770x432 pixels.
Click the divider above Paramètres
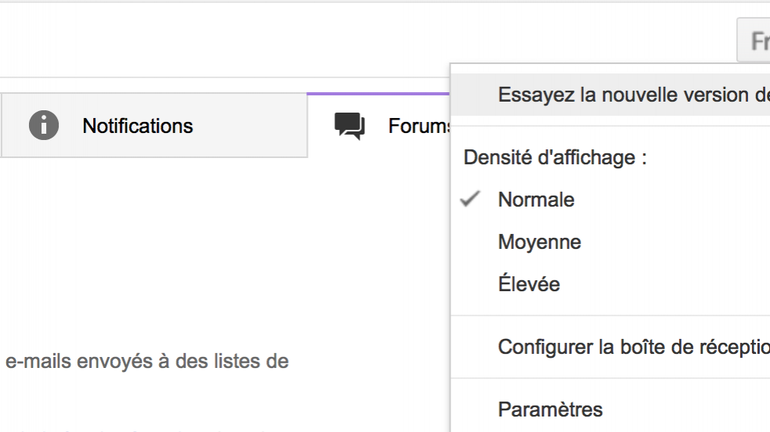610,378
